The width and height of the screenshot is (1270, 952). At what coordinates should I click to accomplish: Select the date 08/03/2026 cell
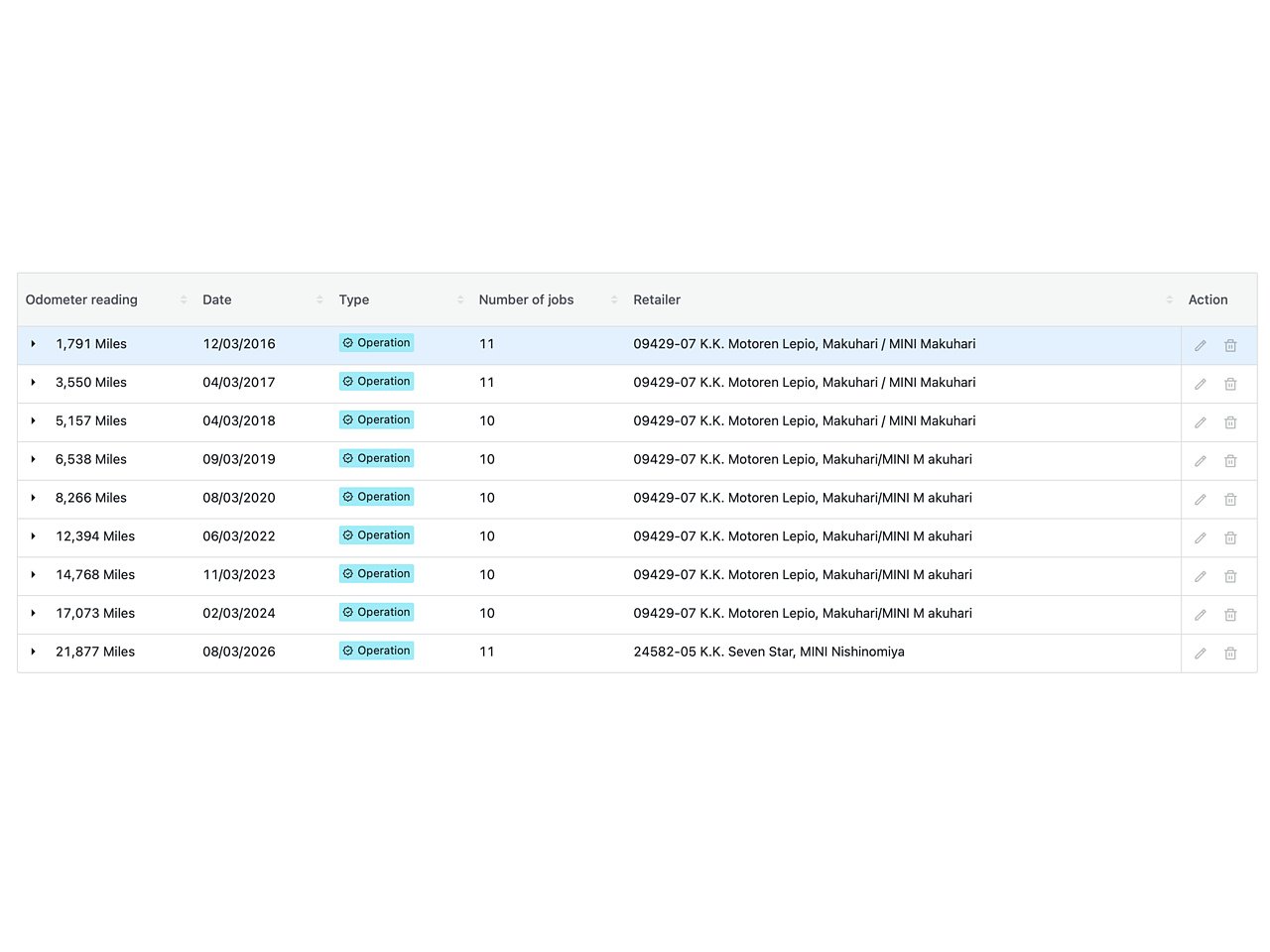tap(239, 652)
